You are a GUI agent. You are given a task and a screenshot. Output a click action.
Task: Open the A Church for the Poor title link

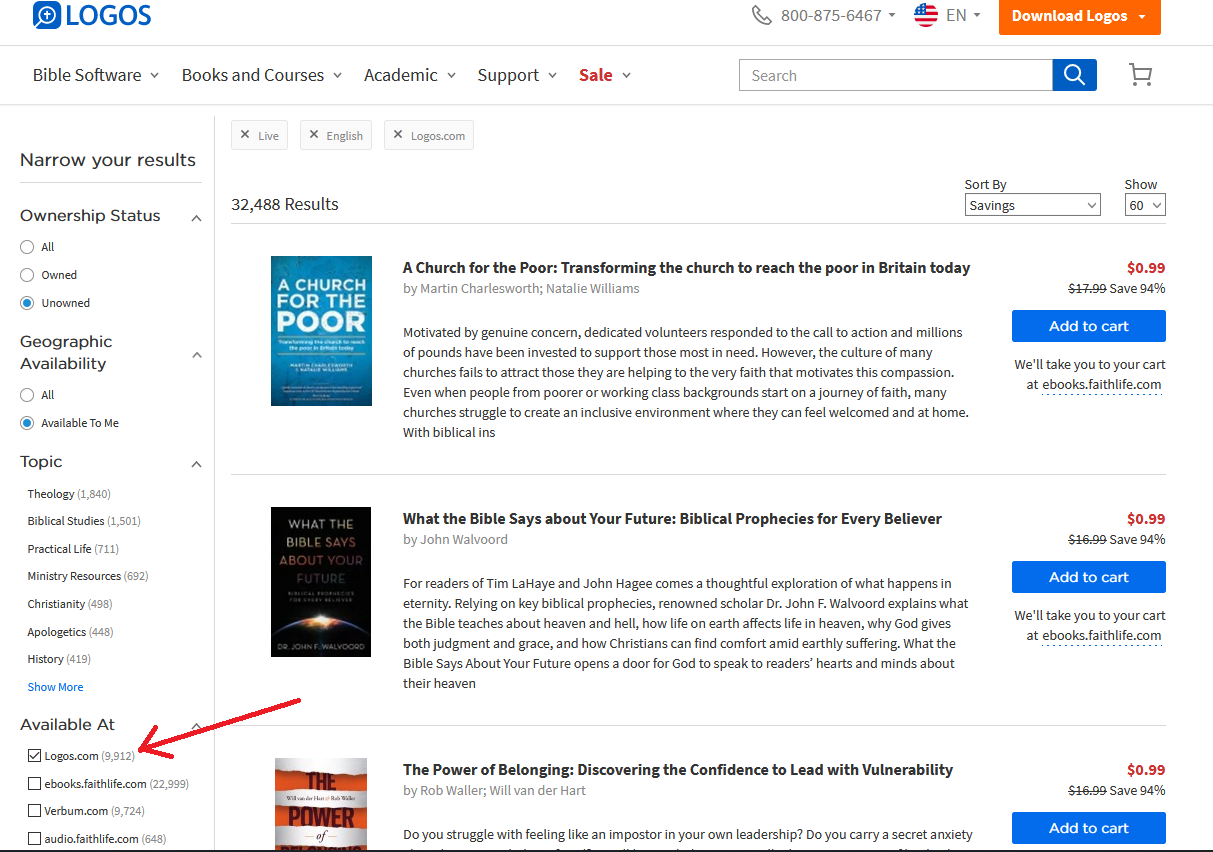686,267
